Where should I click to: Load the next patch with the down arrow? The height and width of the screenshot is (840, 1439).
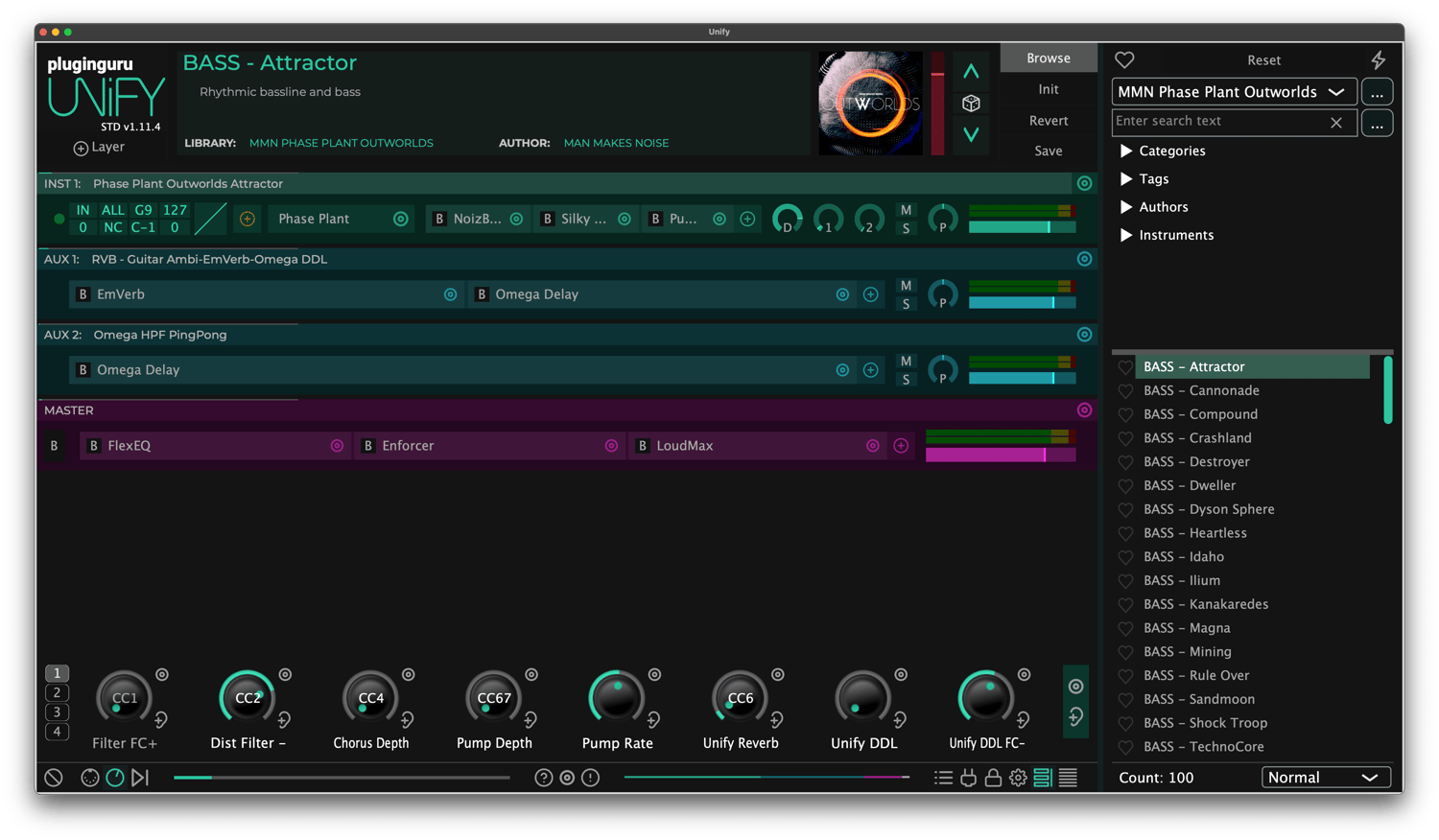pyautogui.click(x=971, y=134)
